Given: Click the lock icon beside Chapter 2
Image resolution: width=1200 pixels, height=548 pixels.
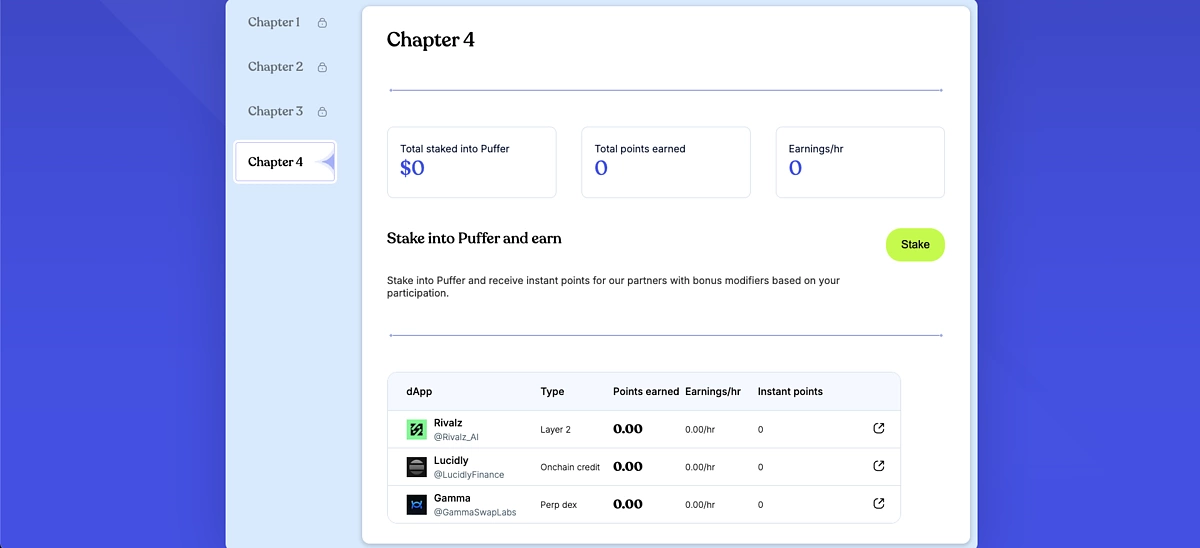Looking at the screenshot, I should point(322,68).
